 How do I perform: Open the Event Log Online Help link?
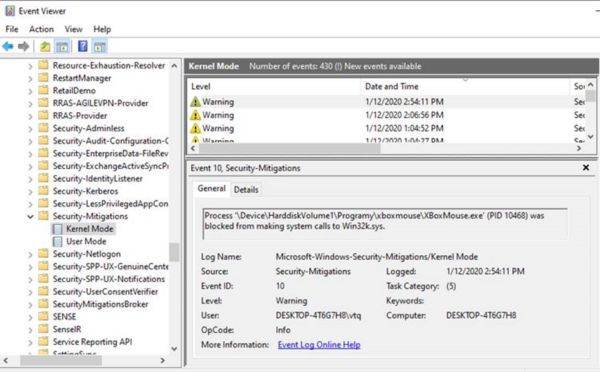click(319, 345)
